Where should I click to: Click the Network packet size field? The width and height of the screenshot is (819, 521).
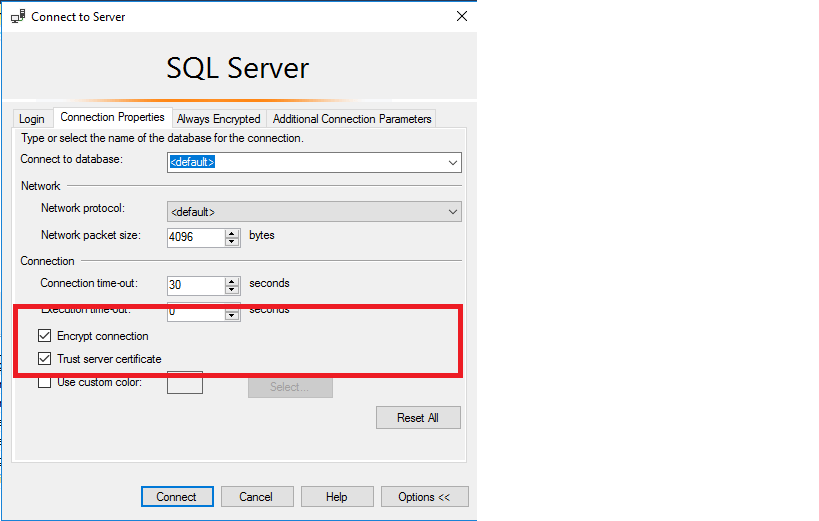tap(196, 237)
